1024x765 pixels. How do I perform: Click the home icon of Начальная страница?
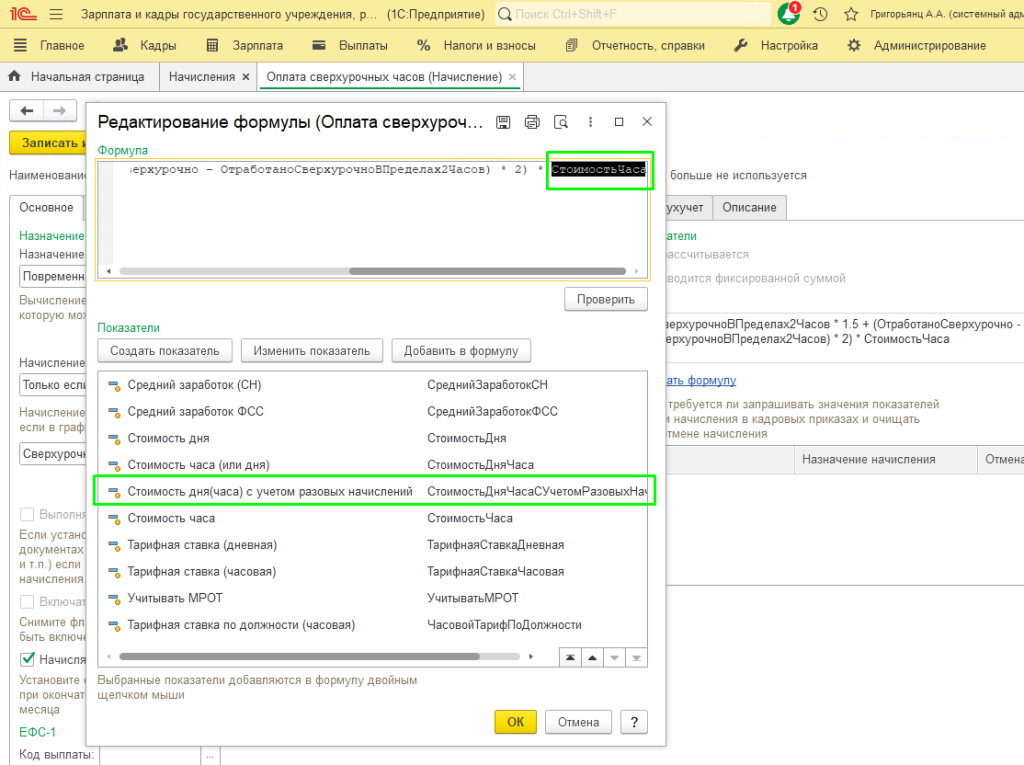coord(14,76)
